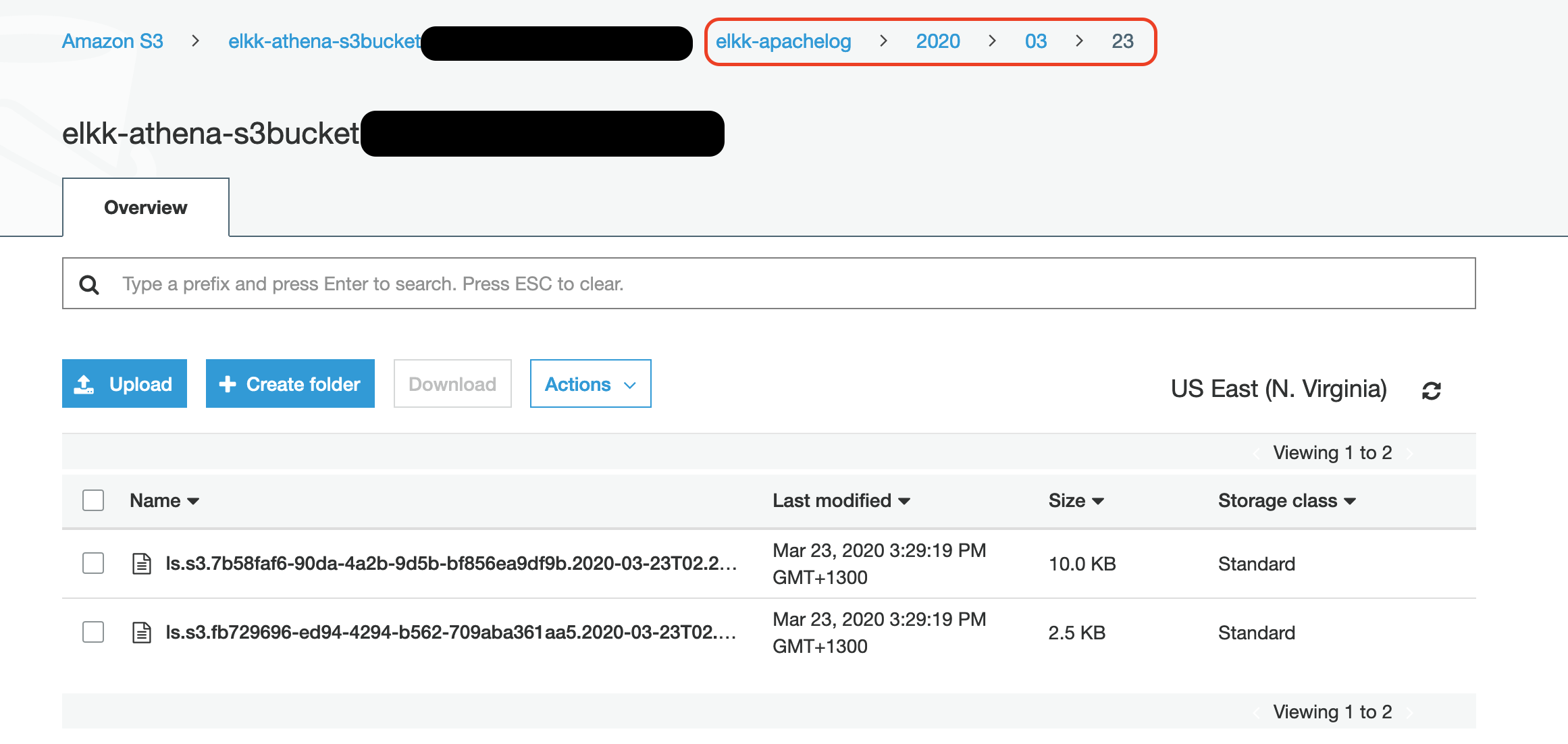1568x744 pixels.
Task: Navigate to the 03 breadcrumb folder
Action: (1036, 41)
